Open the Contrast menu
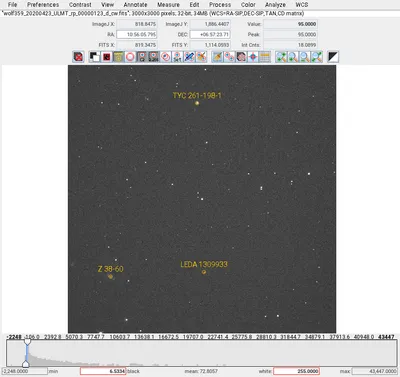The width and height of the screenshot is (400, 377). (80, 5)
